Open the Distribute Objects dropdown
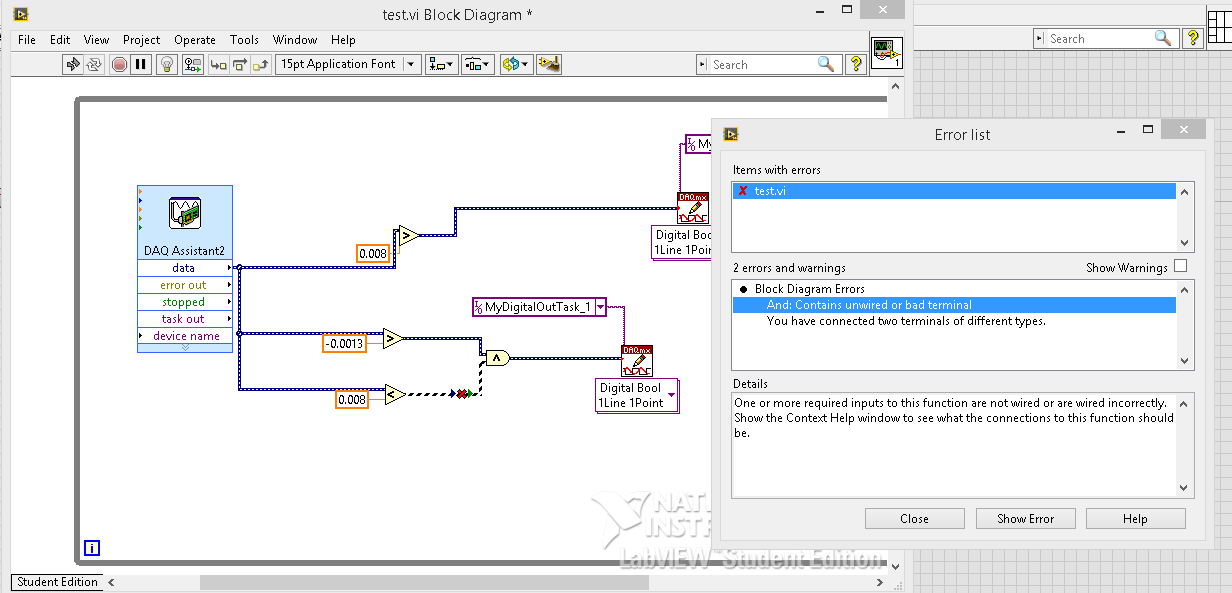The image size is (1232, 593). 478,64
